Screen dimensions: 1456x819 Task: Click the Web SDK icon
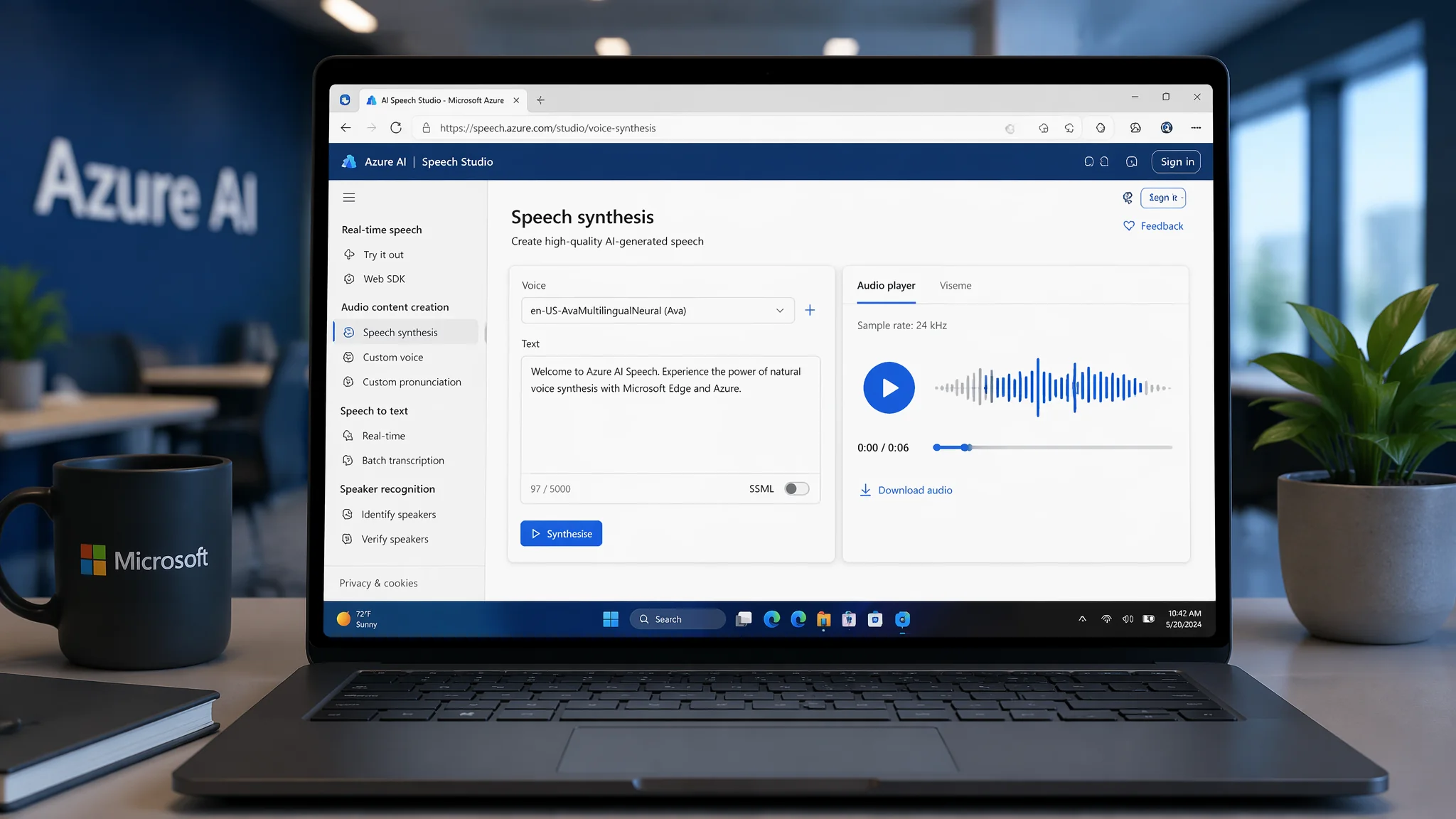pyautogui.click(x=349, y=279)
